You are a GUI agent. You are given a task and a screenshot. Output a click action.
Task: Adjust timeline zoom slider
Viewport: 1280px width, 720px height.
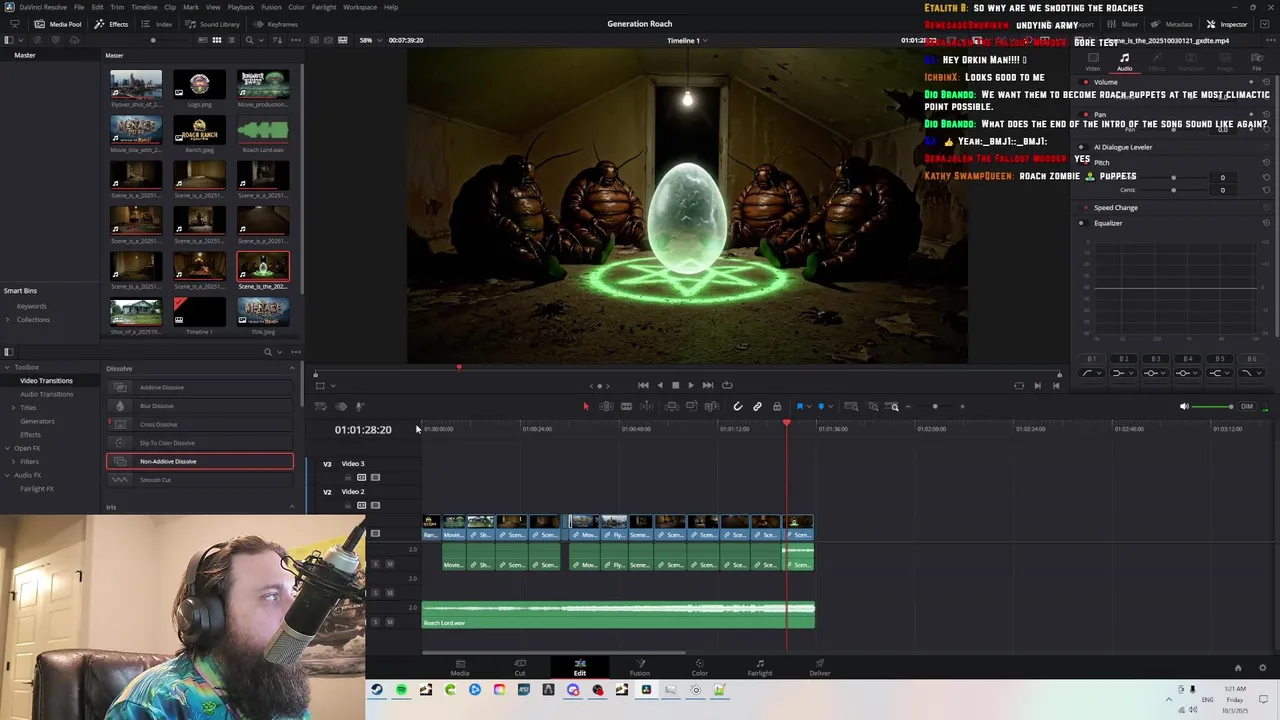935,406
